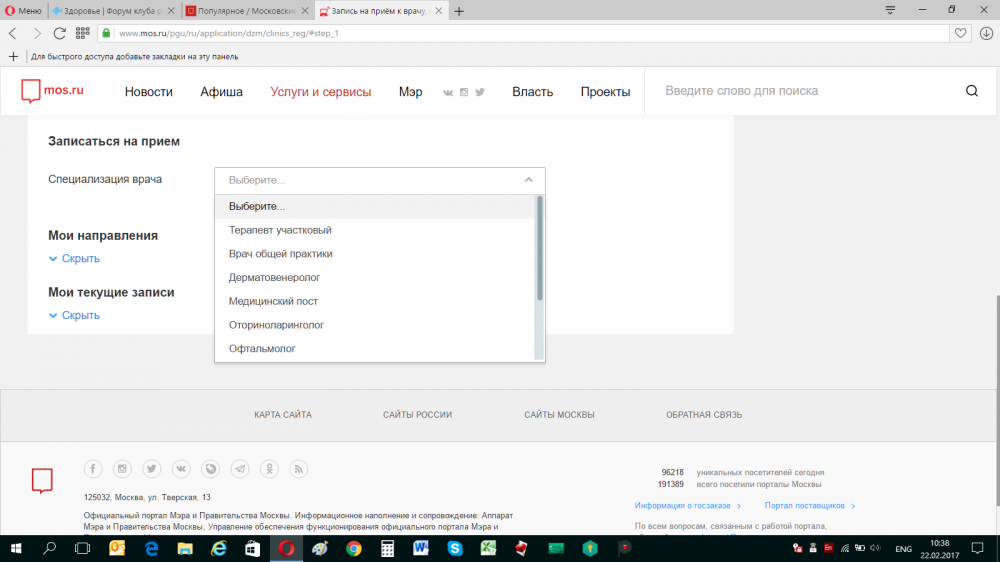The height and width of the screenshot is (562, 1000).
Task: Open the Odnoklassniki icon in footer
Action: (x=269, y=469)
